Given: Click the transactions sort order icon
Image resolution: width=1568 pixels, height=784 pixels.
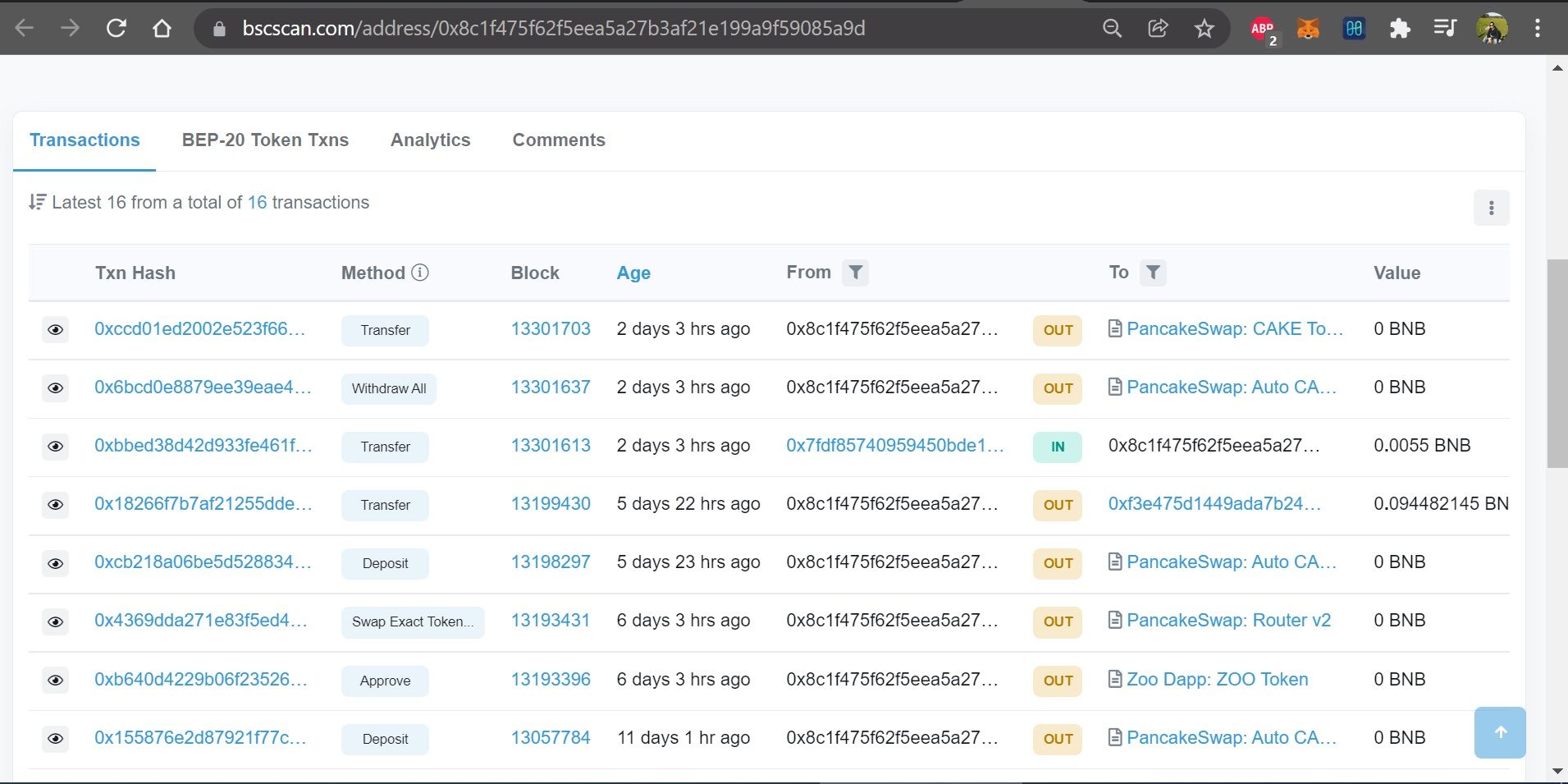Looking at the screenshot, I should pyautogui.click(x=37, y=202).
